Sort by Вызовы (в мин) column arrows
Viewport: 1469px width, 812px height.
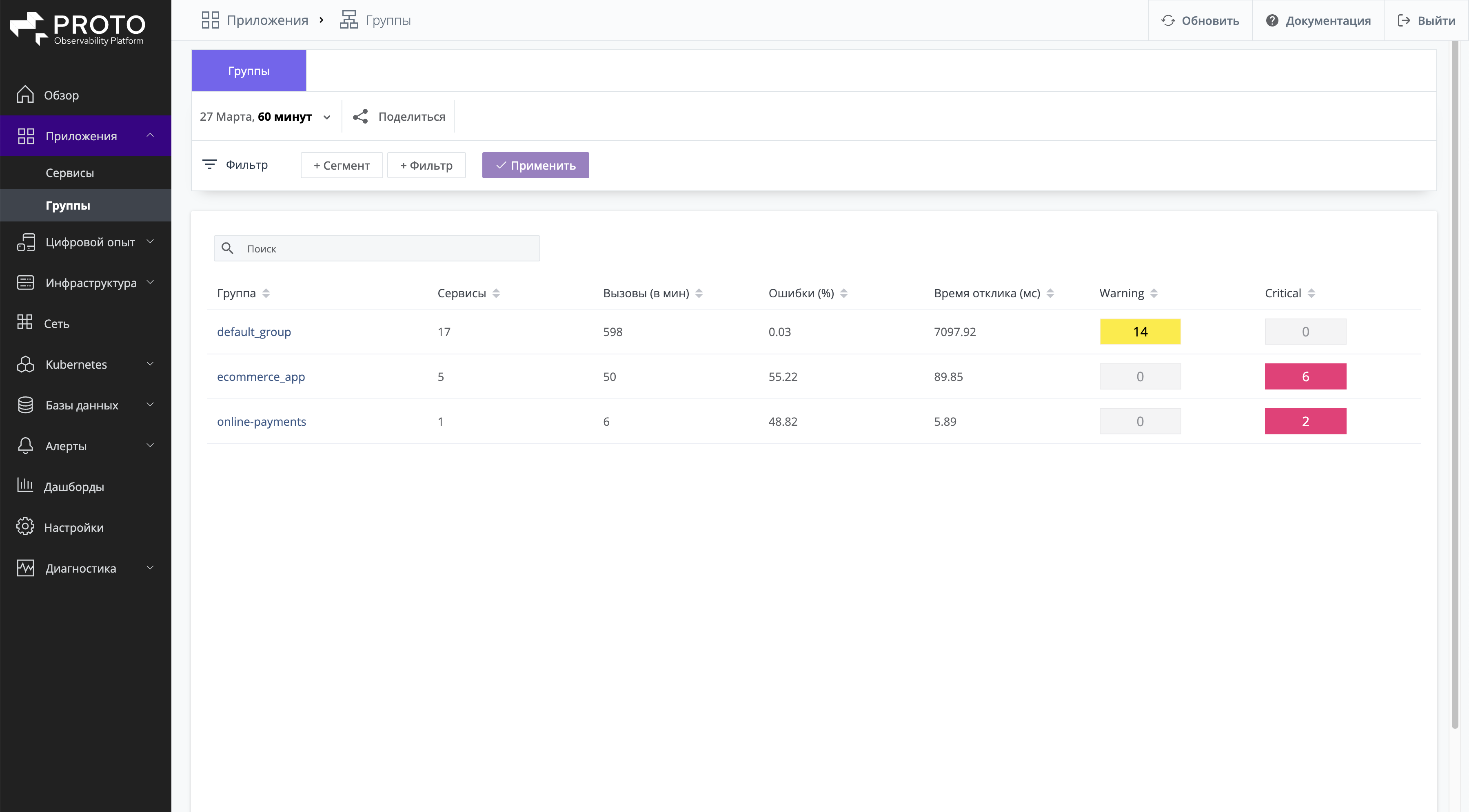pos(699,293)
